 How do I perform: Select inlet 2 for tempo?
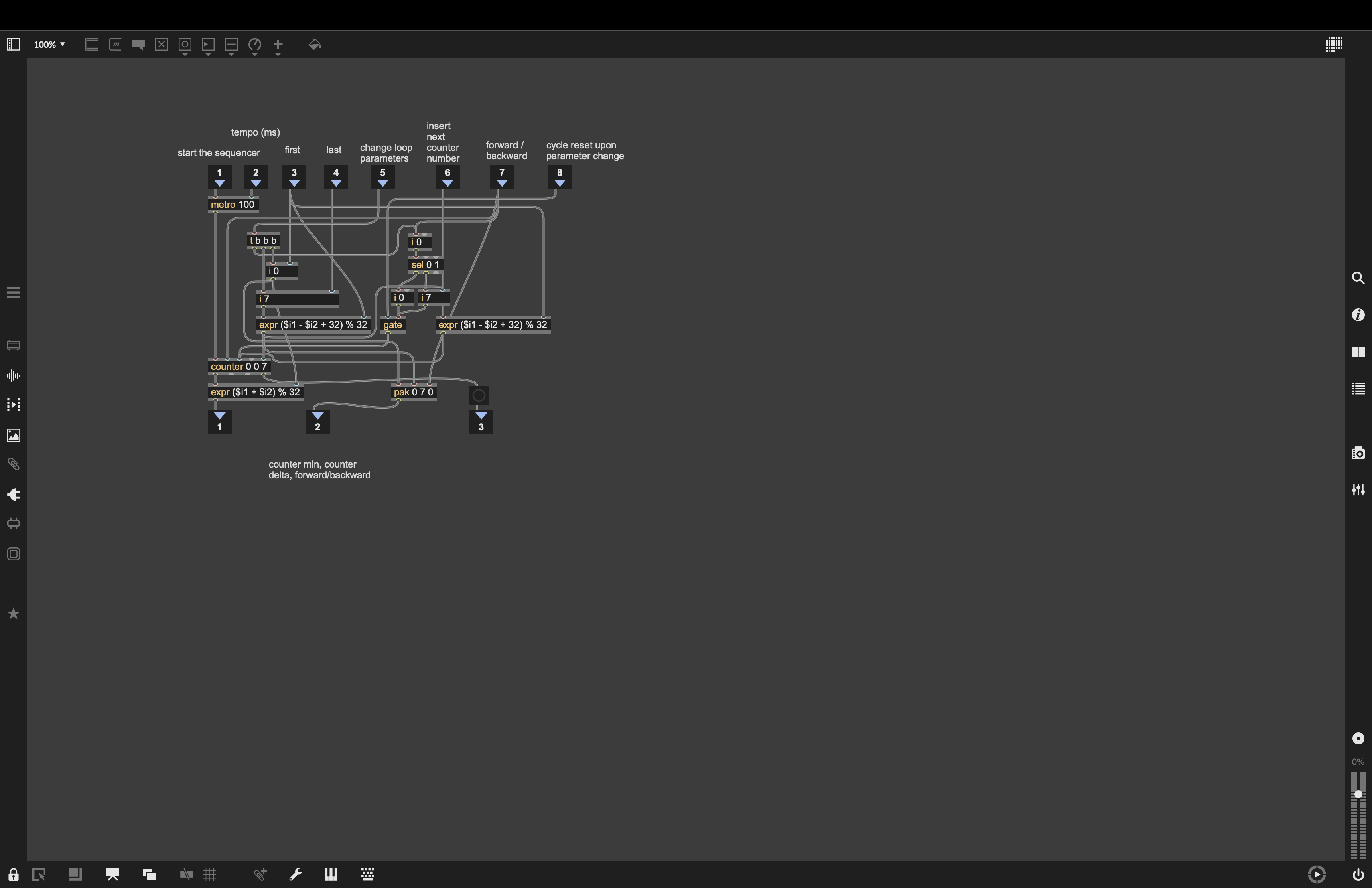(x=256, y=178)
